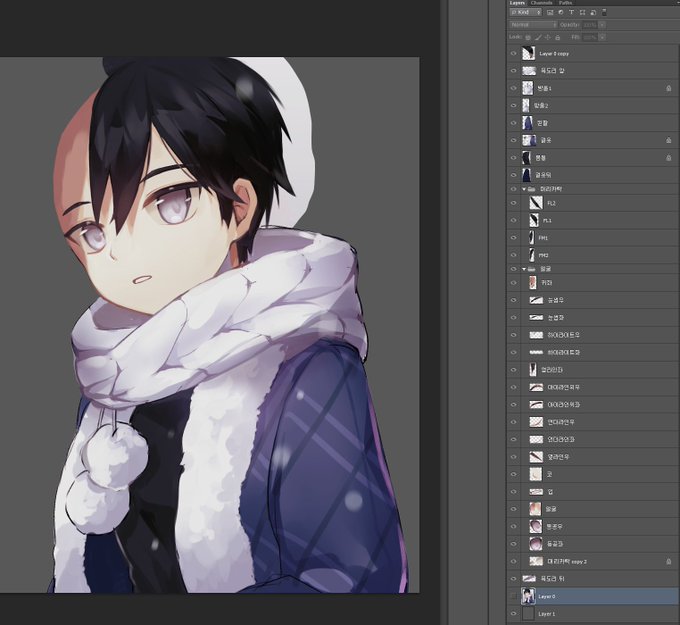The height and width of the screenshot is (625, 680).
Task: Hide Layer 1 via eye icon
Action: (x=514, y=614)
